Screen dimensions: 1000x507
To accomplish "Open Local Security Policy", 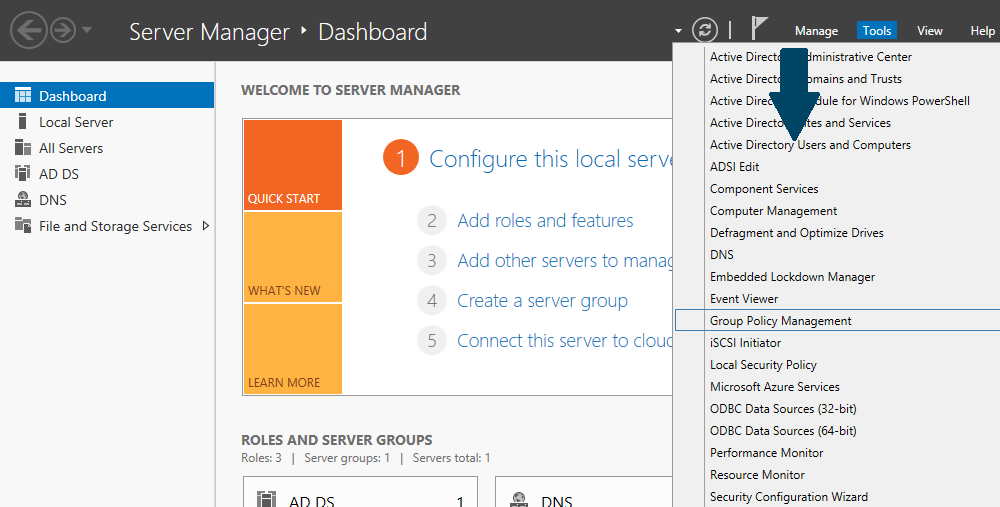I will point(763,365).
